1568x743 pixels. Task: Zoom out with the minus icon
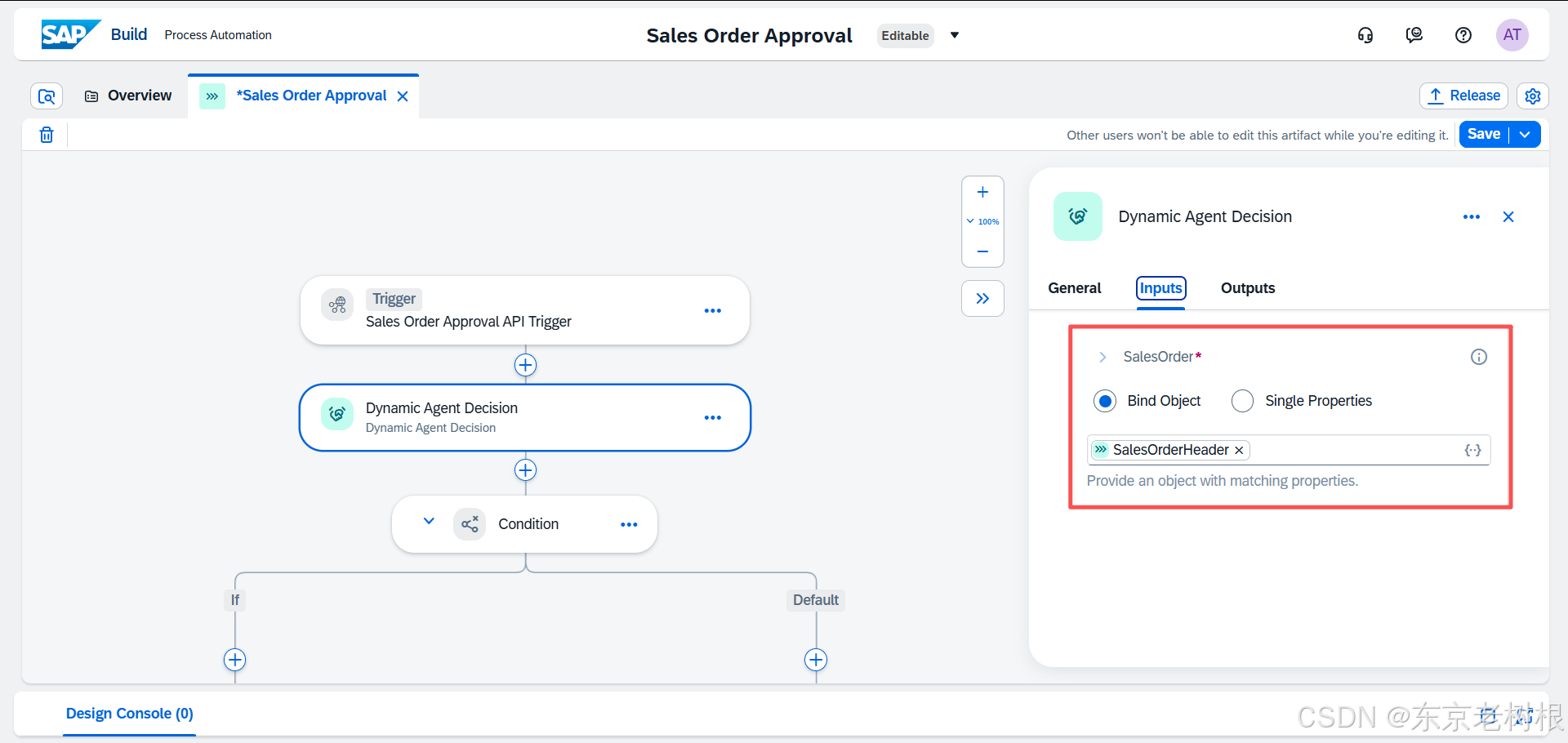point(982,251)
